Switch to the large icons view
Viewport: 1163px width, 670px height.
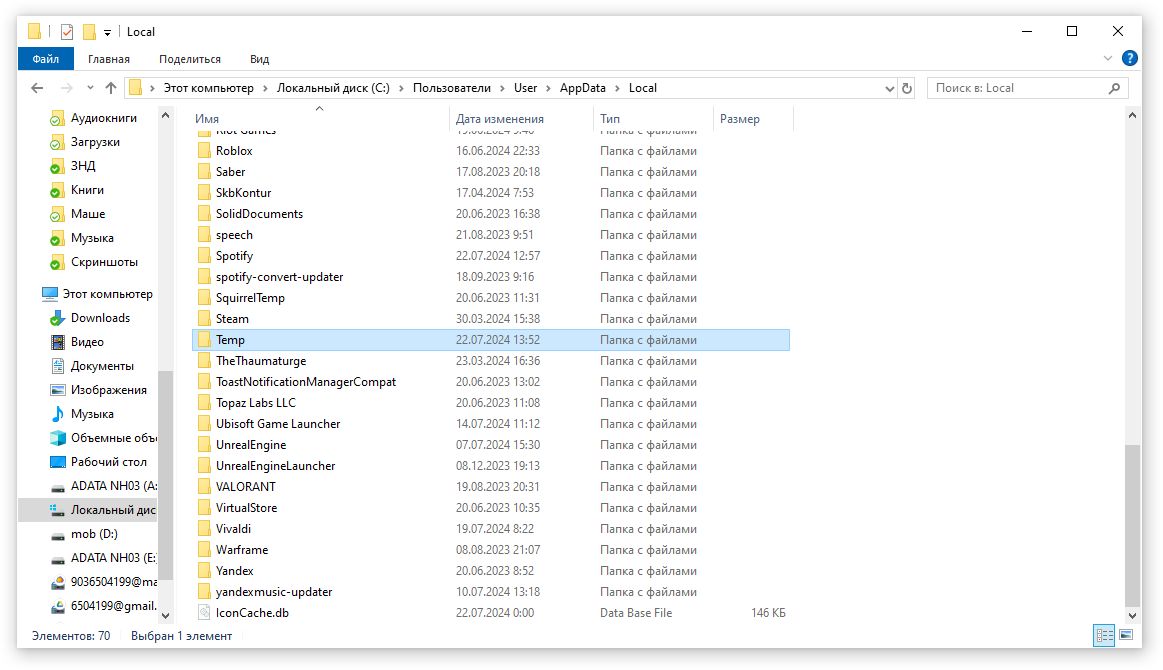(1126, 635)
